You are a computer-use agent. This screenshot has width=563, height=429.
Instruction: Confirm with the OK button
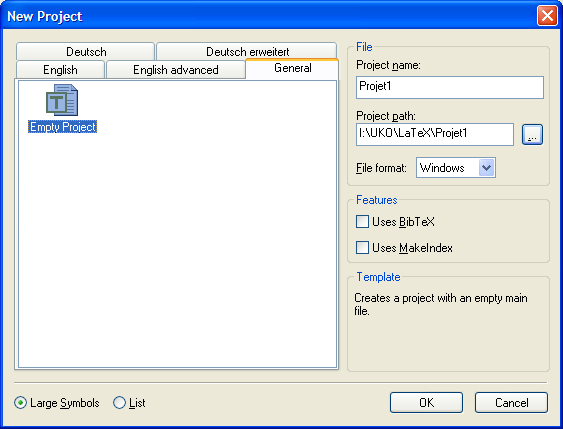click(426, 403)
